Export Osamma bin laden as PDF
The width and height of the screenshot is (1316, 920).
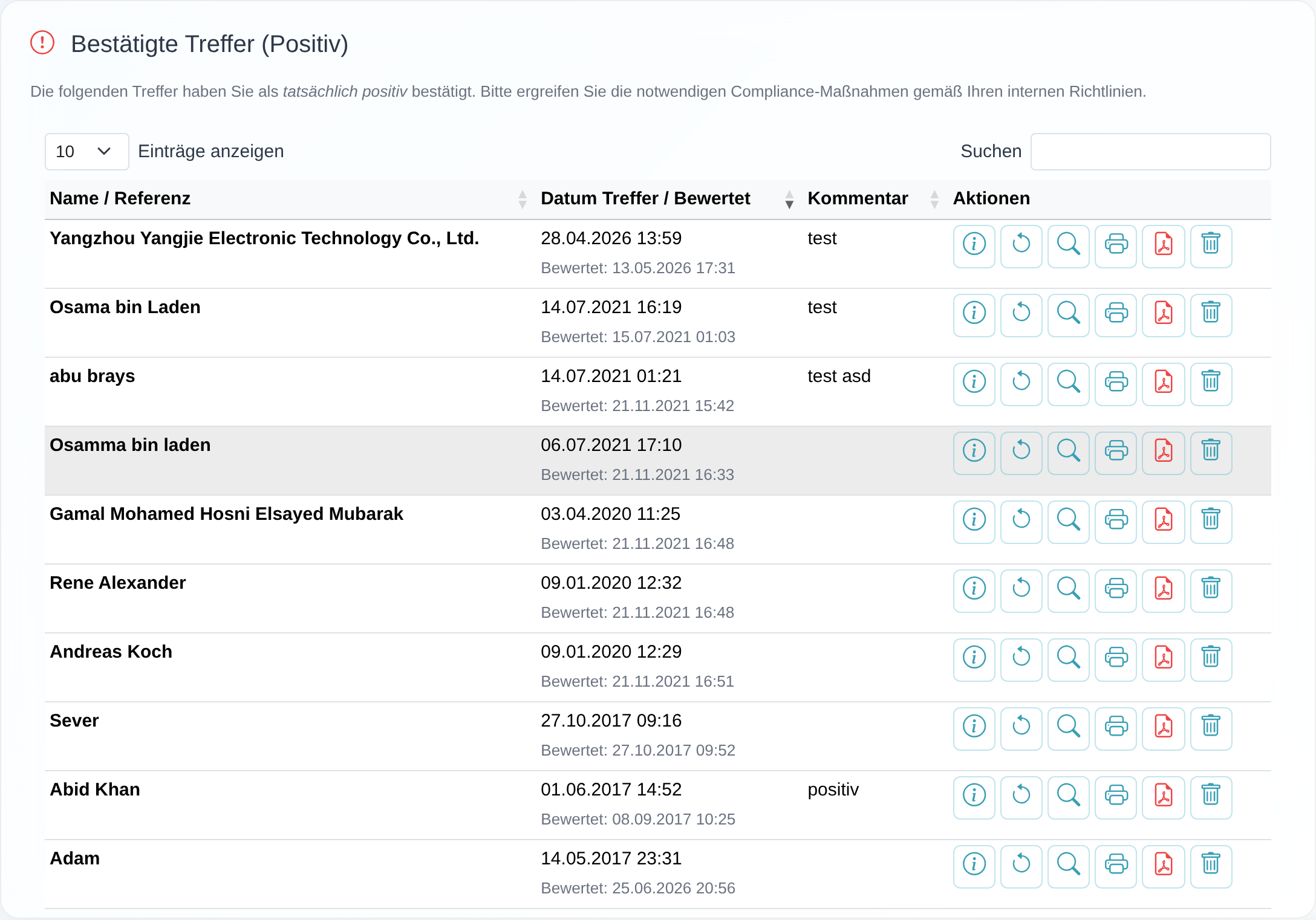[x=1163, y=453]
